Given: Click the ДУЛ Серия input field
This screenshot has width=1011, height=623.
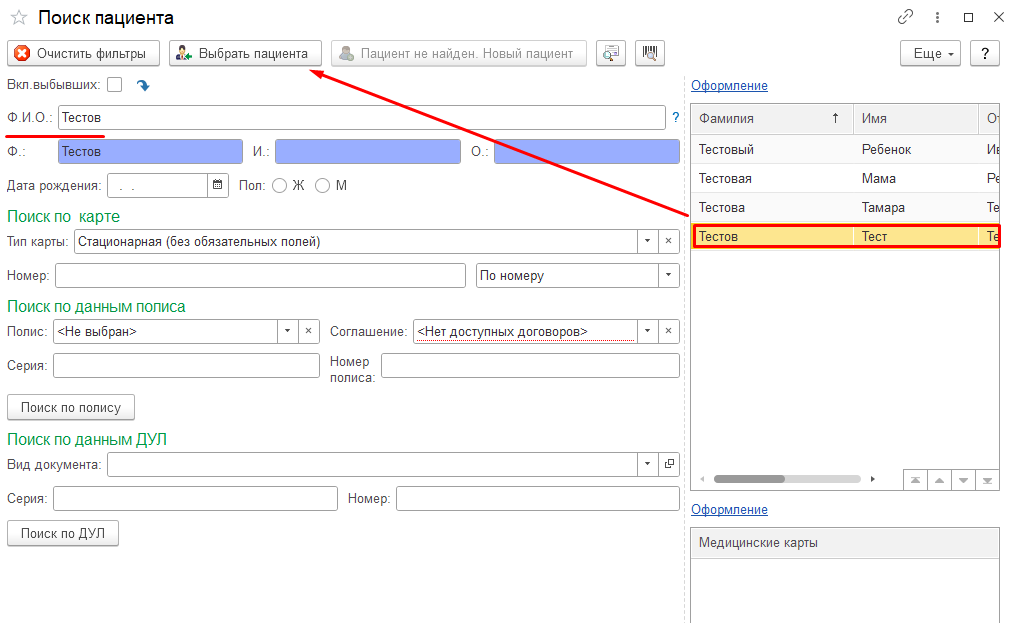Looking at the screenshot, I should click(195, 499).
